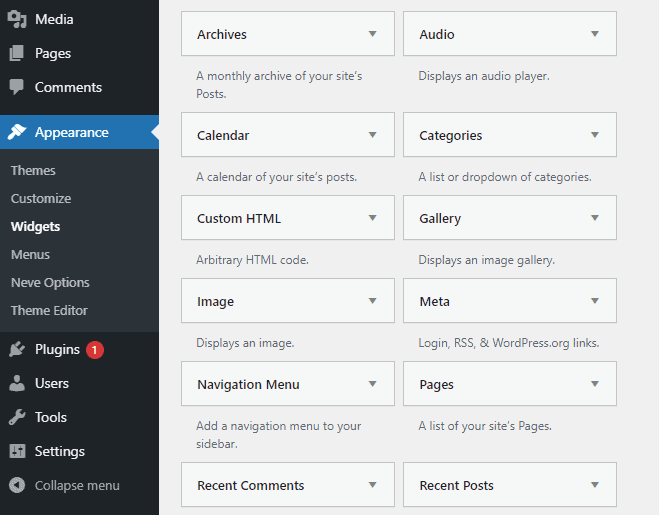Image resolution: width=659 pixels, height=515 pixels.
Task: Expand the Audio widget arrow
Action: (595, 34)
